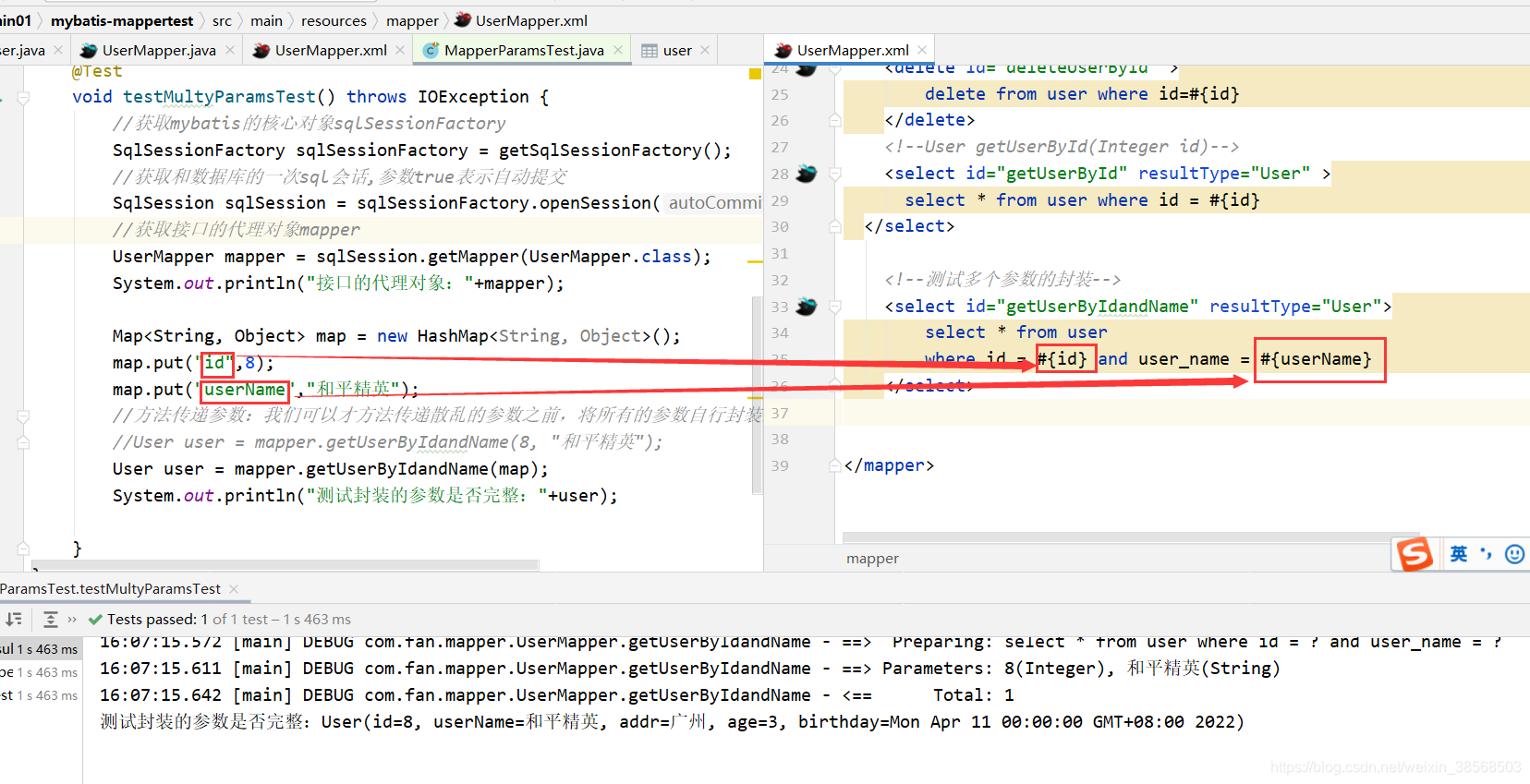
Task: Click the mapper breadcrumb below the XML editor
Action: pos(872,558)
